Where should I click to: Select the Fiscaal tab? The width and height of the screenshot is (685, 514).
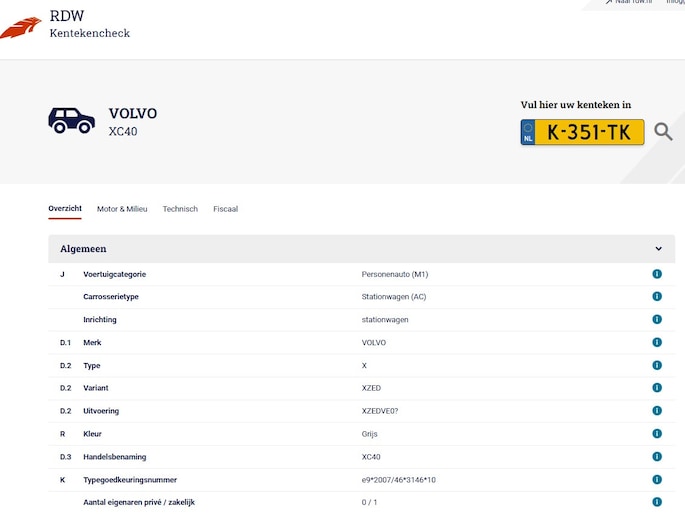click(x=225, y=209)
